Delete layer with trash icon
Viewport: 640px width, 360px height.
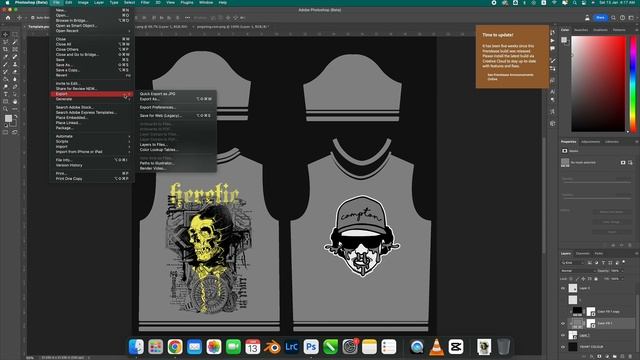pos(631,356)
